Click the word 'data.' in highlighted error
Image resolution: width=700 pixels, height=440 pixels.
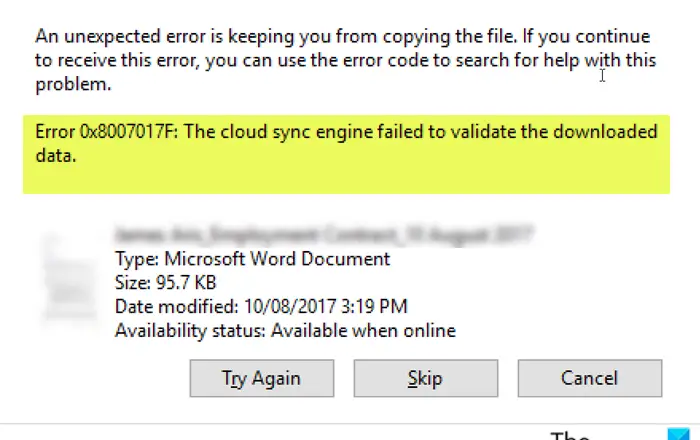(x=56, y=156)
